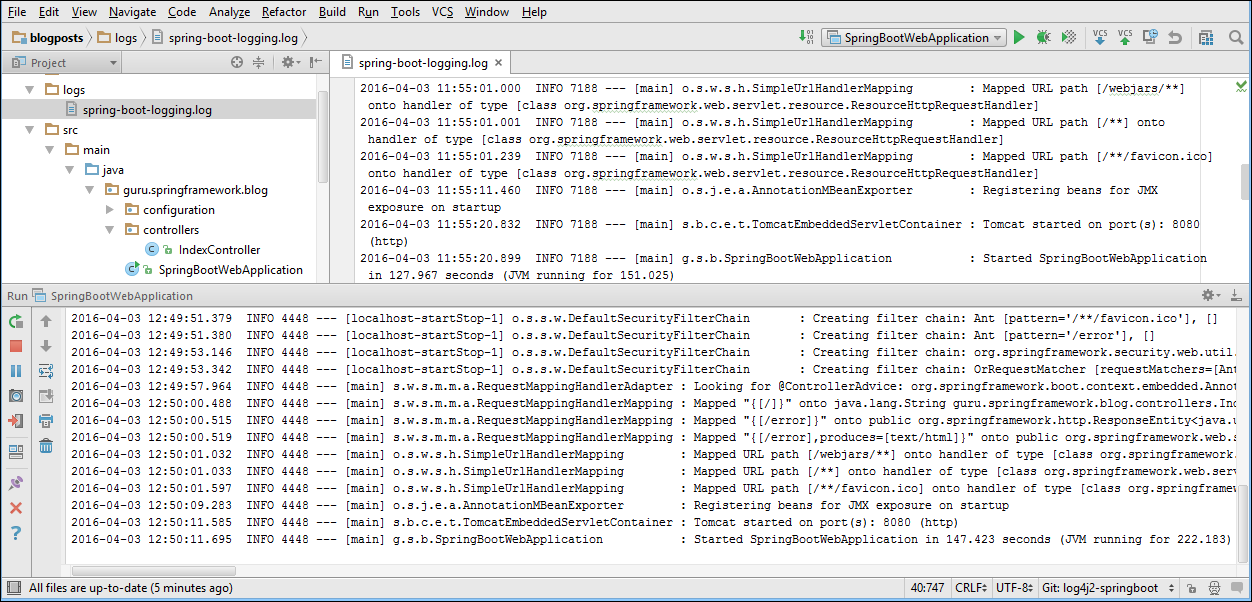This screenshot has height=602, width=1252.
Task: Start debugging with the bug icon
Action: [1044, 38]
